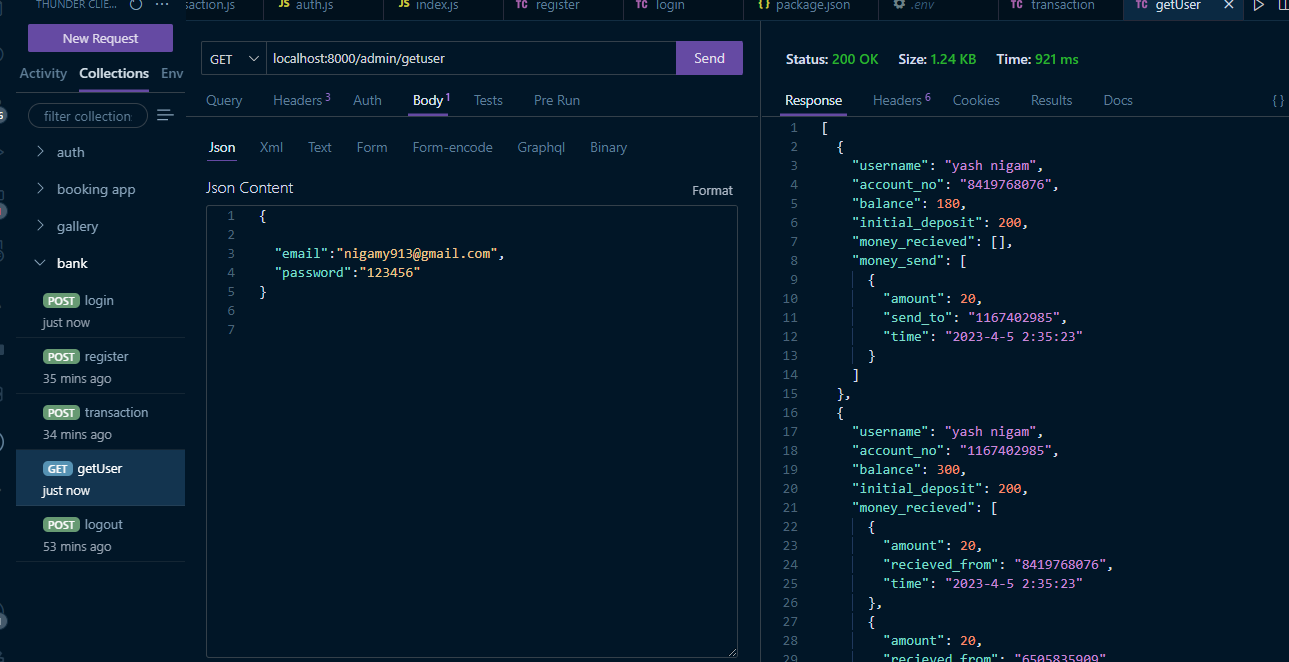Select the Xml body type tab
The height and width of the screenshot is (662, 1289).
pos(271,147)
